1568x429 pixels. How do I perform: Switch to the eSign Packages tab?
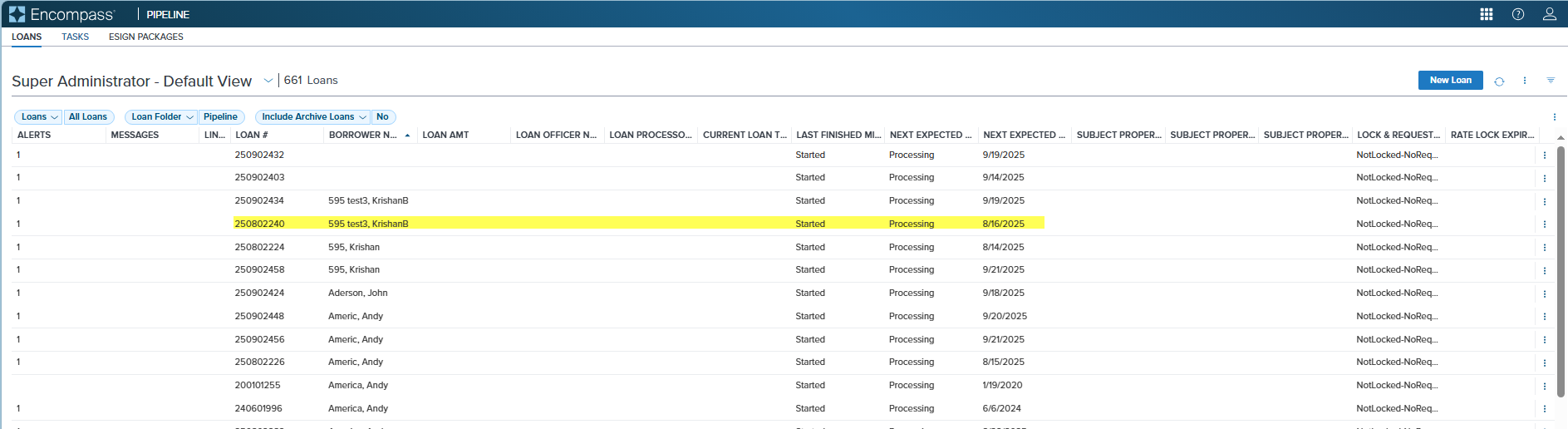coord(145,37)
